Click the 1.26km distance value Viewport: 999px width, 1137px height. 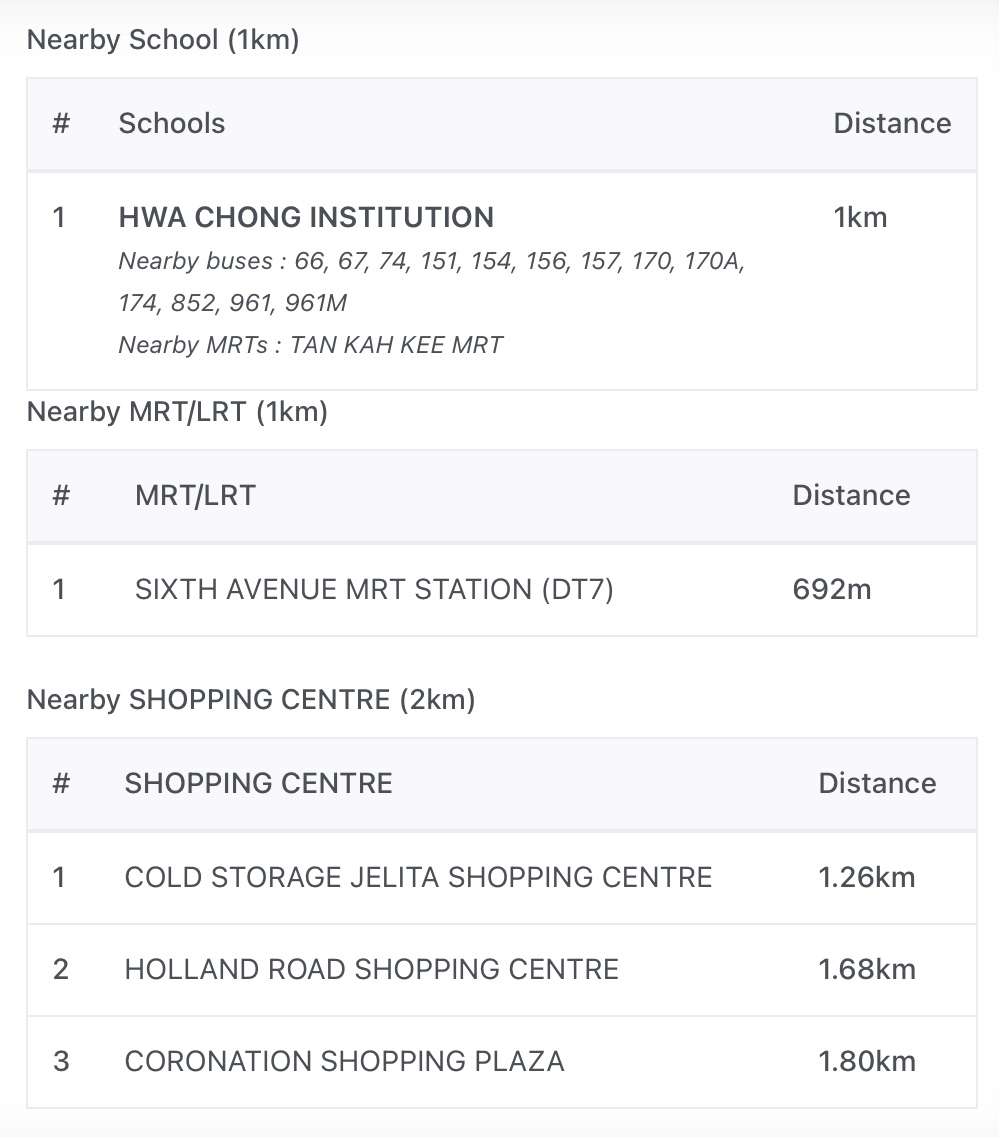pos(867,877)
